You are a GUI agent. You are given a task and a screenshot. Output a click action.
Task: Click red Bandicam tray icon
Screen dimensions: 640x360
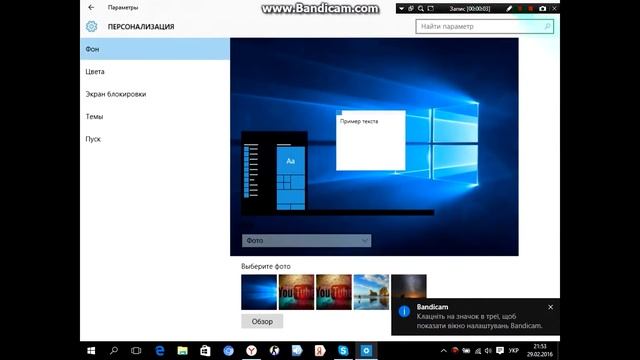(x=455, y=351)
